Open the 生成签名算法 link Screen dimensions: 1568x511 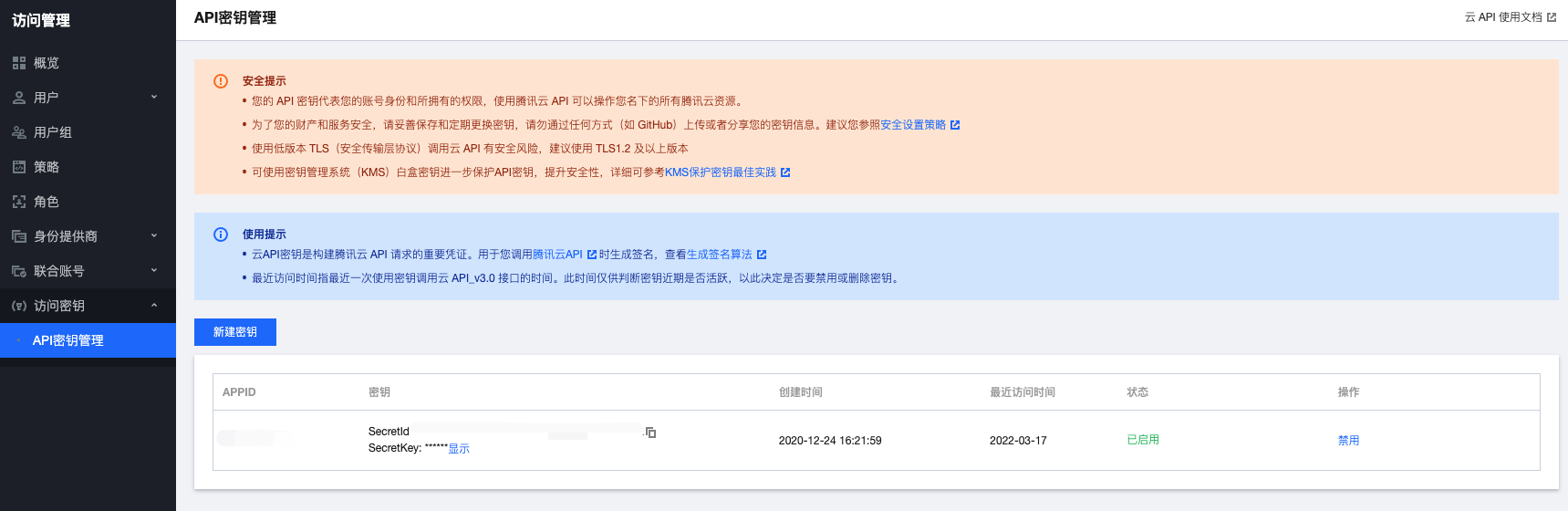720,255
